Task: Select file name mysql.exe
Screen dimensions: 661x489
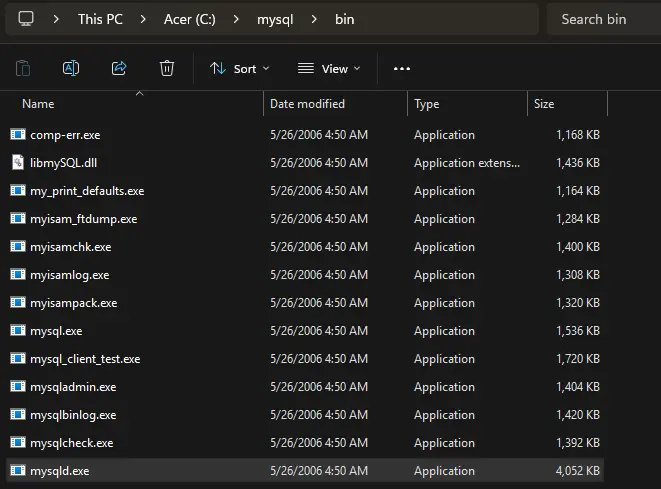Action: pyautogui.click(x=56, y=331)
